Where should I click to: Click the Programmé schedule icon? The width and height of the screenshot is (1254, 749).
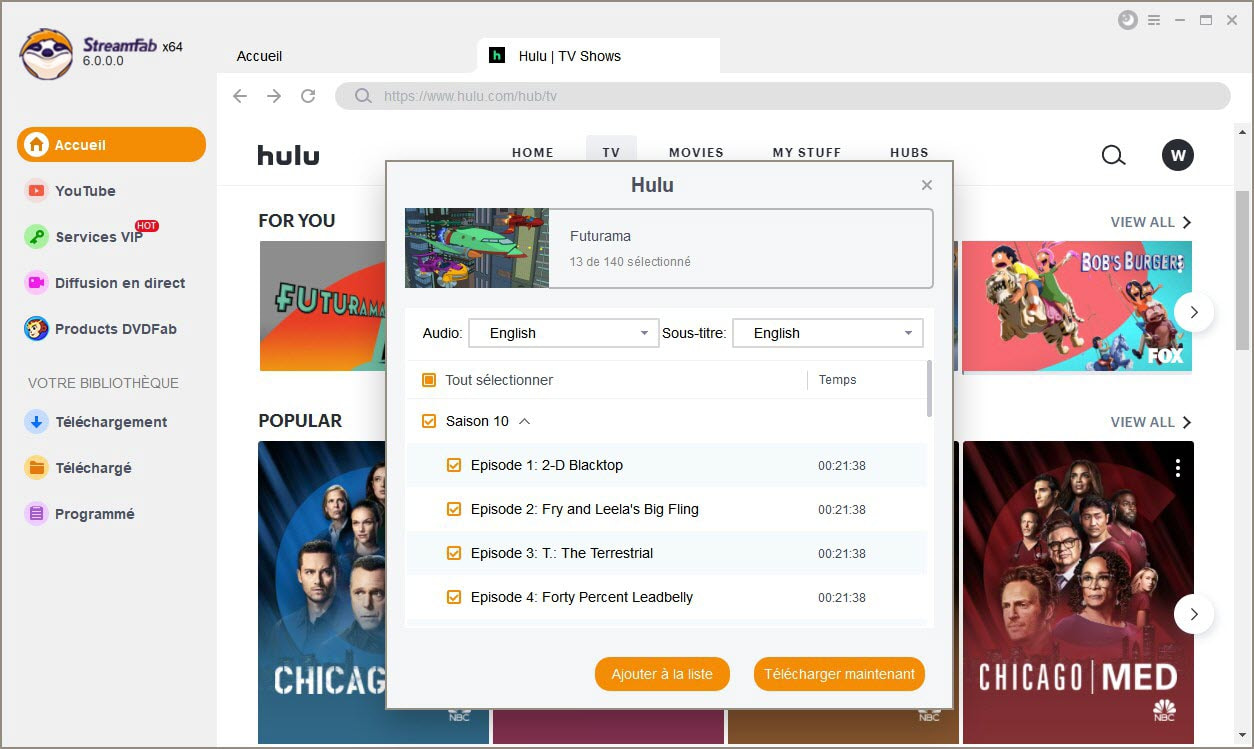[36, 514]
